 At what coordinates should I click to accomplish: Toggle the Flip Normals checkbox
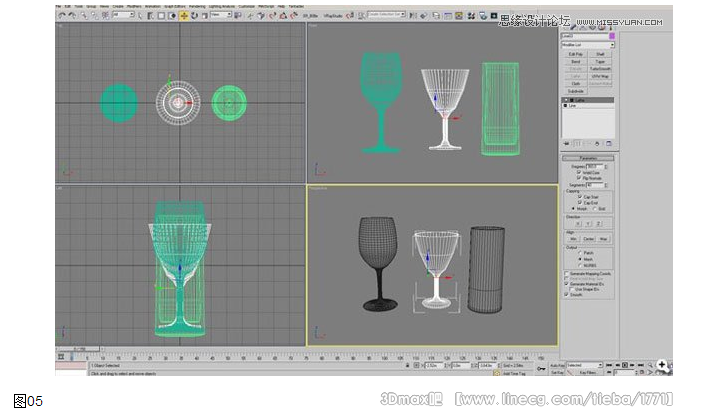[579, 178]
